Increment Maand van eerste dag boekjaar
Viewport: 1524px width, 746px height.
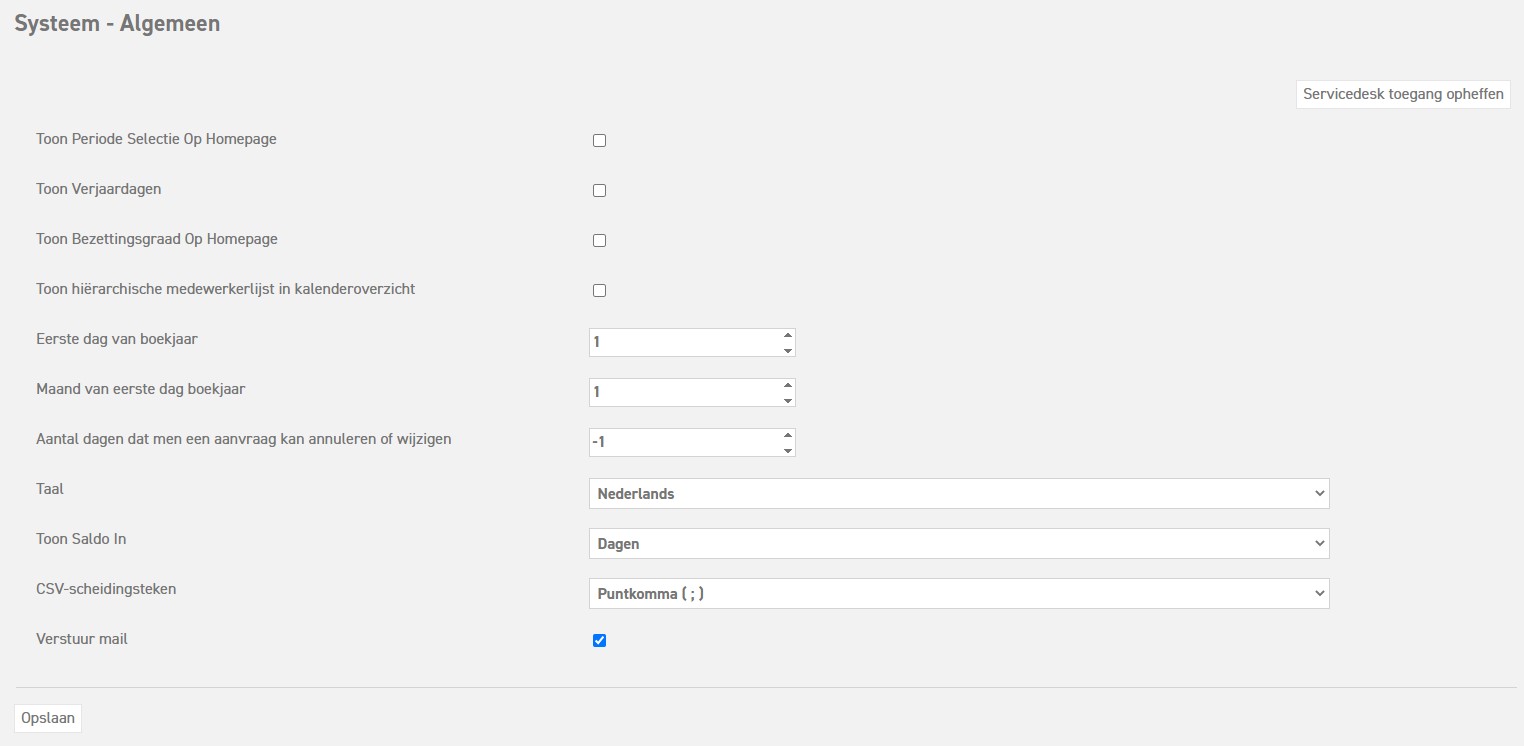(x=788, y=386)
